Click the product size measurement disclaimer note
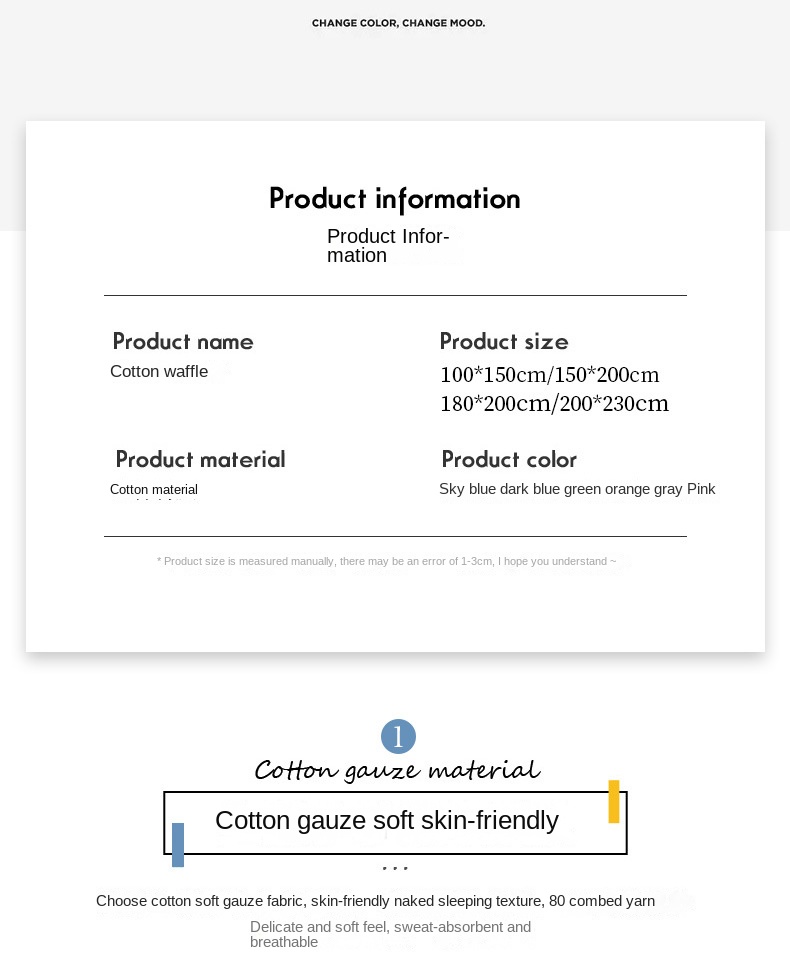790x965 pixels. click(386, 561)
